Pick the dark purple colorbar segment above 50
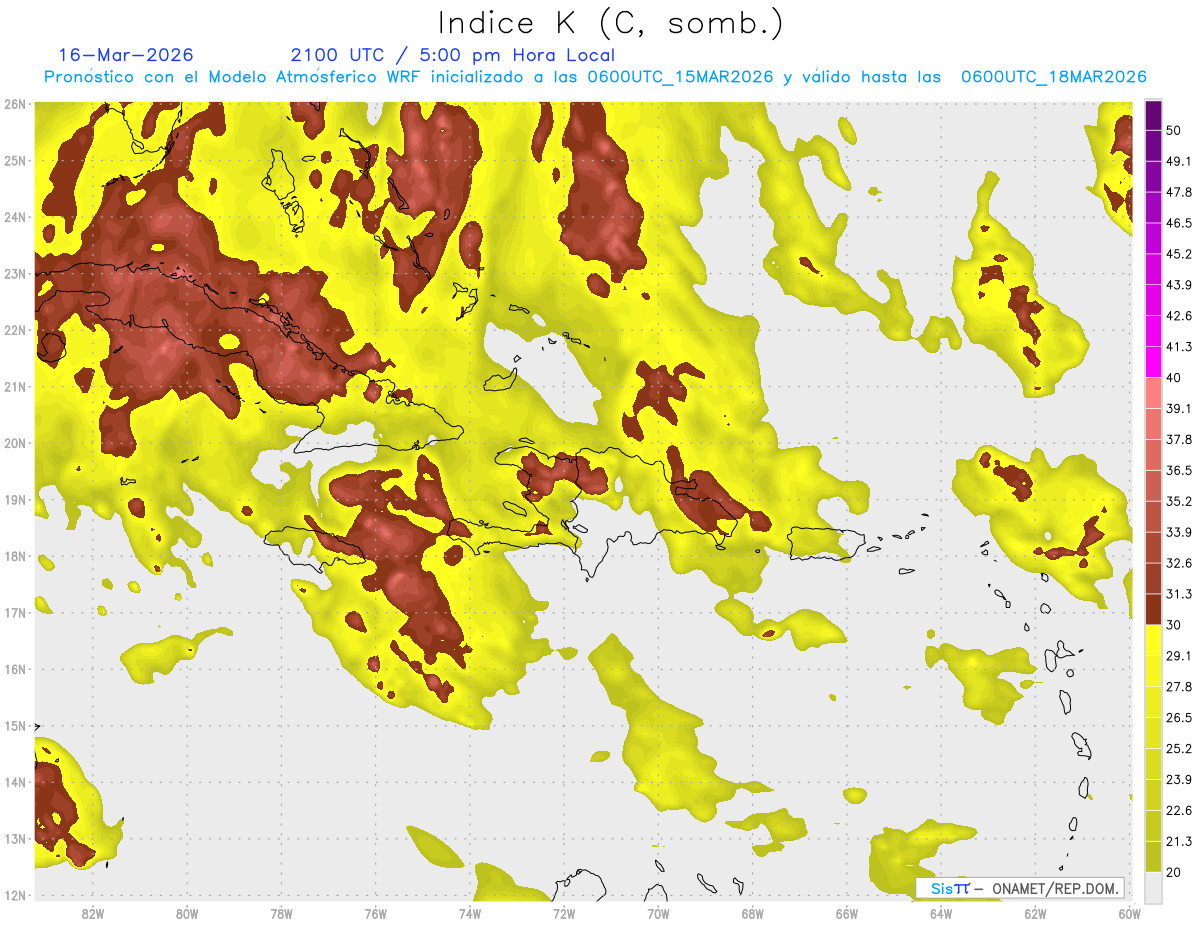The width and height of the screenshot is (1200, 927). tap(1153, 115)
